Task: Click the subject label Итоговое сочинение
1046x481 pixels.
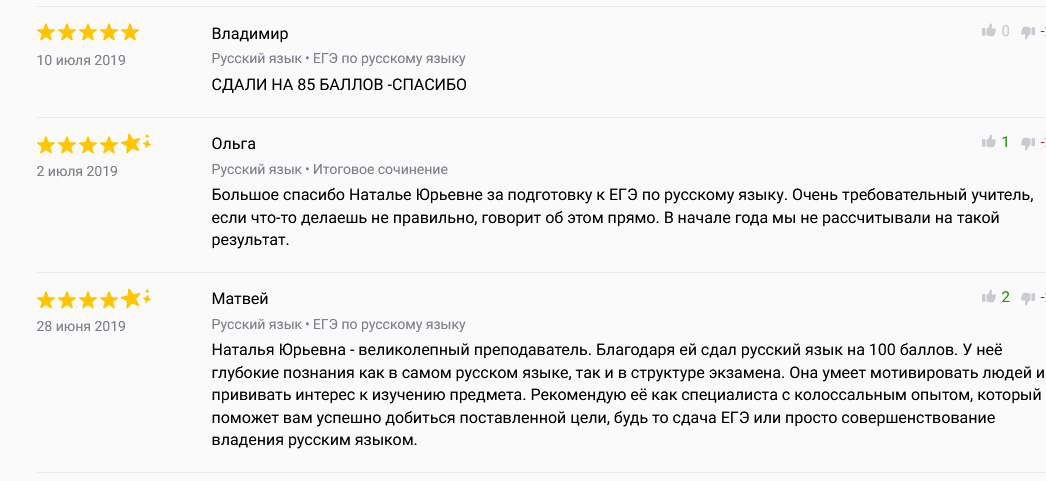Action: [380, 169]
